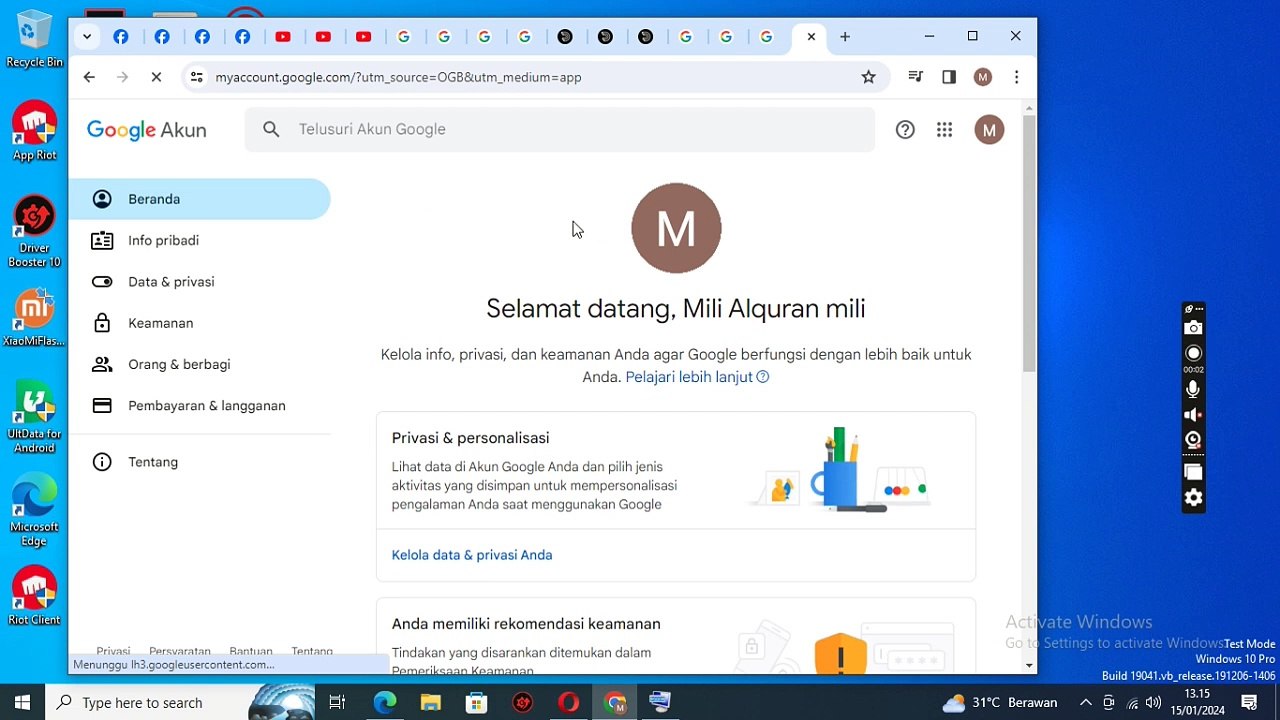Select the Riot Client desktop shortcut
Viewport: 1280px width, 720px height.
tap(34, 597)
